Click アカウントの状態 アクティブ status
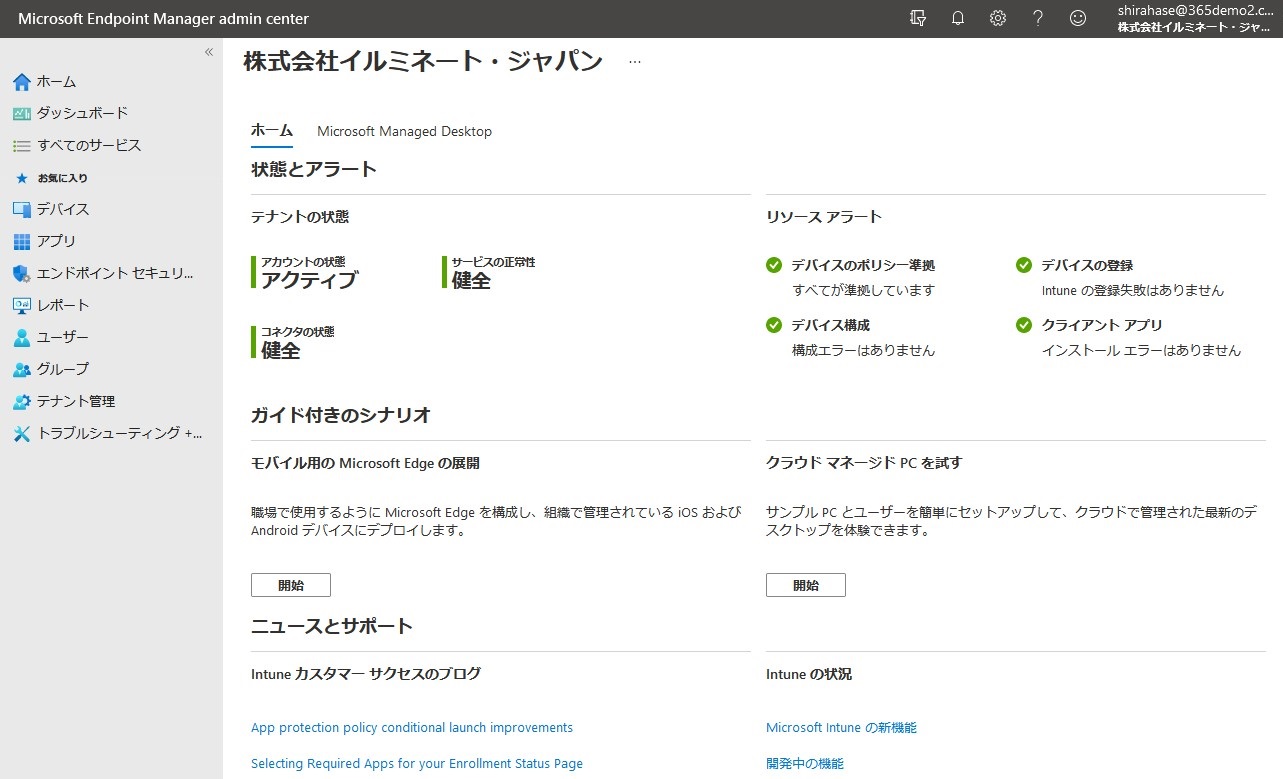The height and width of the screenshot is (779, 1283). [x=305, y=272]
